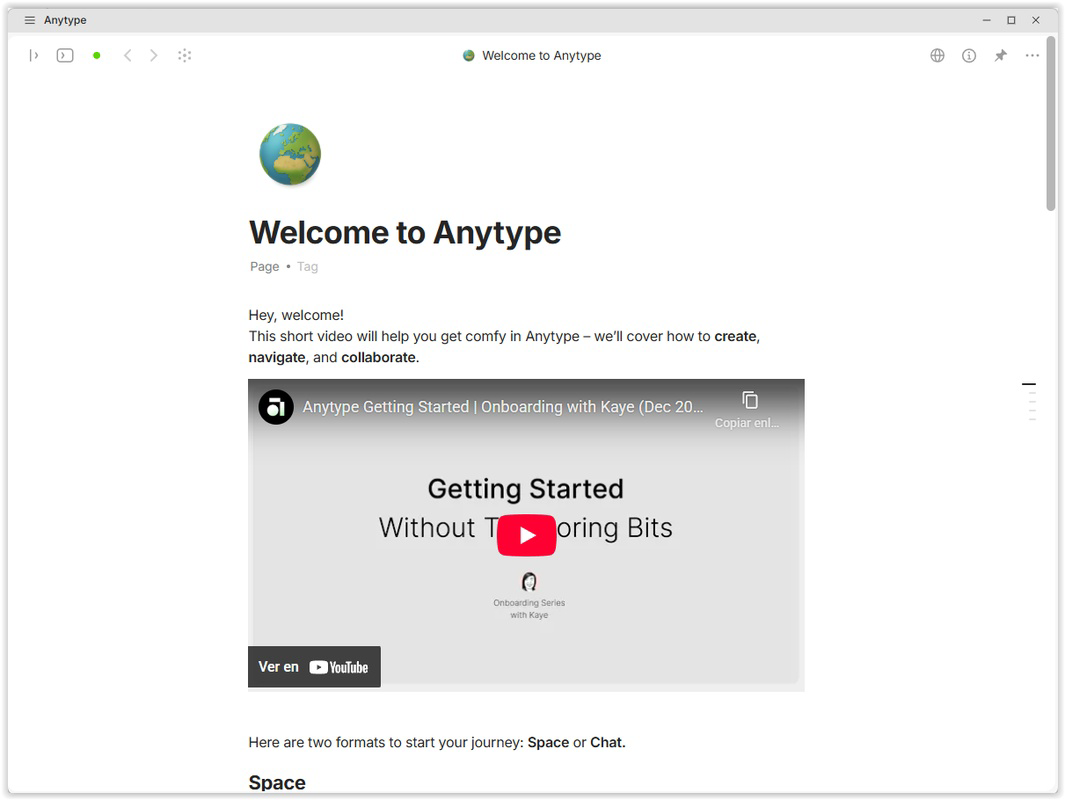
Task: Click the Welcome to Anytype page title
Action: [x=405, y=233]
